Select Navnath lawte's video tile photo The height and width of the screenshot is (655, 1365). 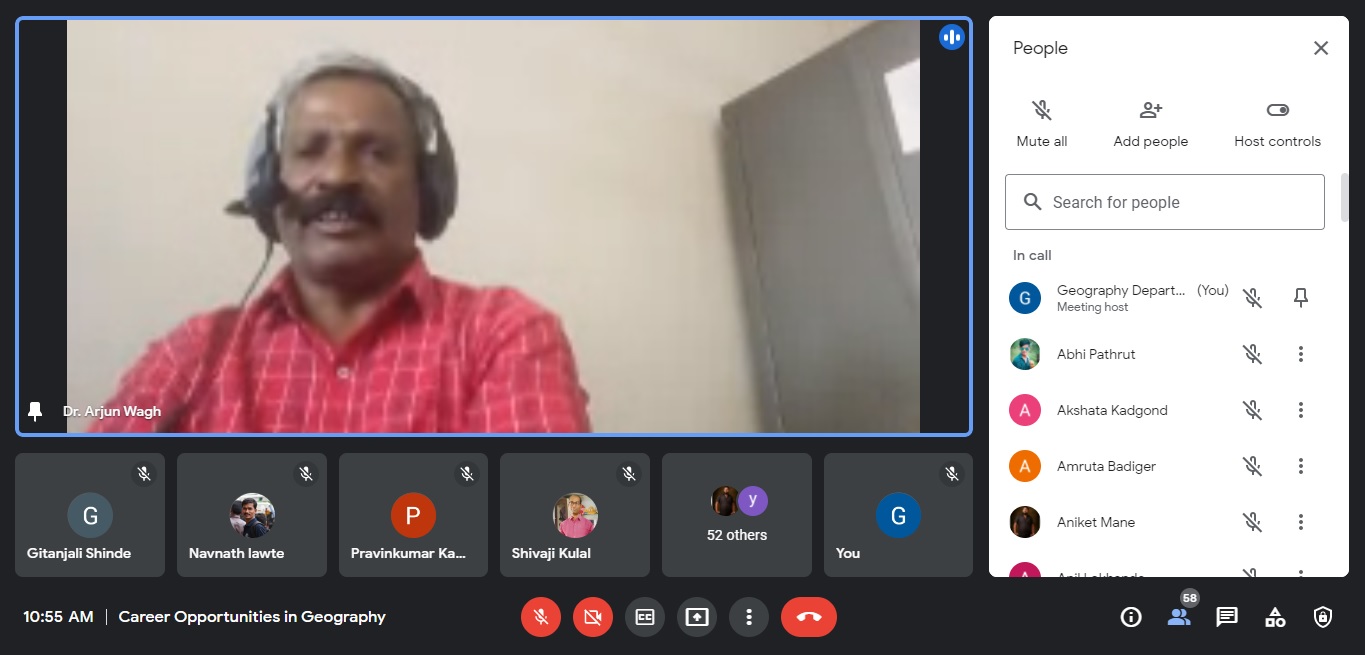pos(252,516)
